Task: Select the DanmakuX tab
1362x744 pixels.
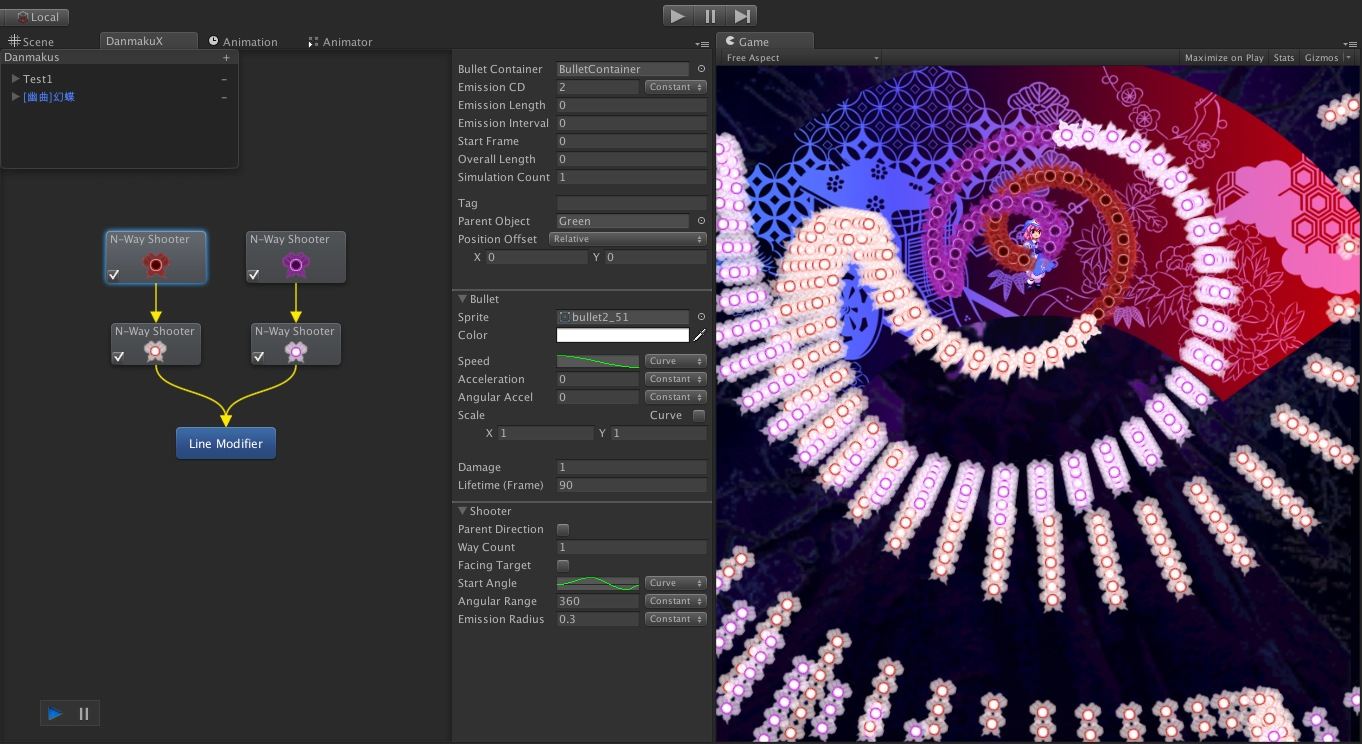Action: tap(146, 41)
